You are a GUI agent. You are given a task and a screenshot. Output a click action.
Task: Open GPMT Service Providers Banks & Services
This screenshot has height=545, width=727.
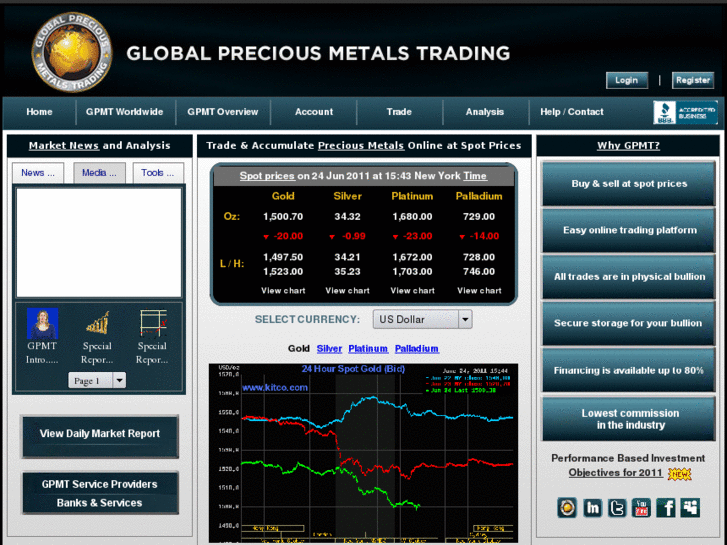[x=100, y=493]
